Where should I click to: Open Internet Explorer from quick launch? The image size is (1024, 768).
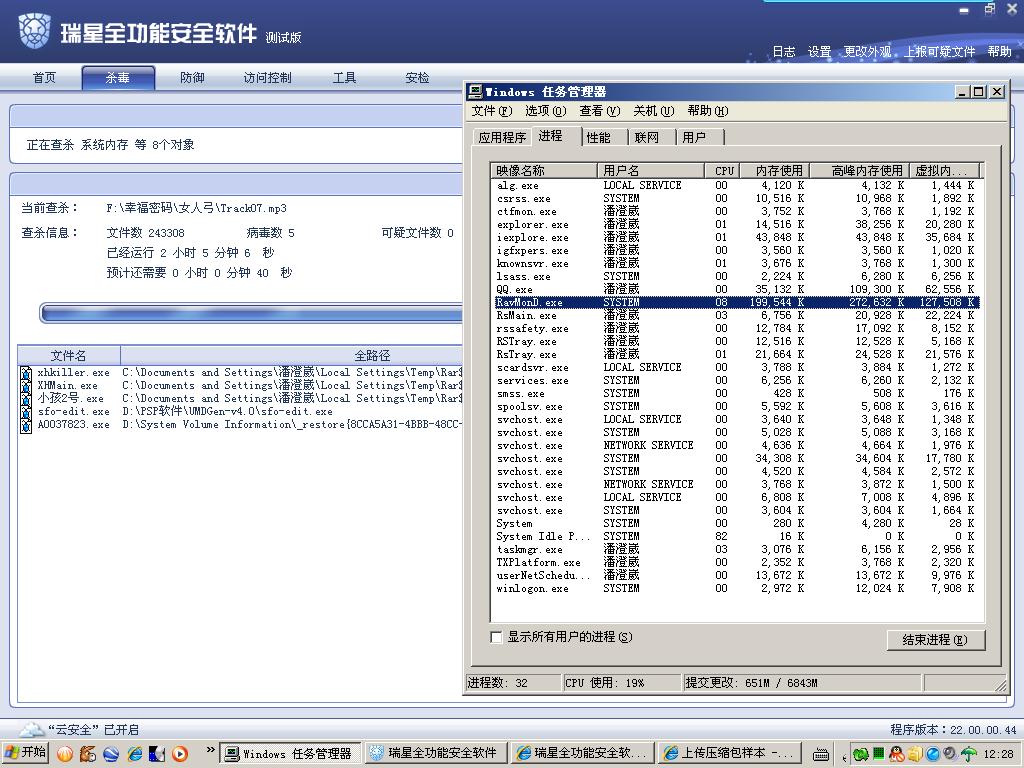(135, 754)
